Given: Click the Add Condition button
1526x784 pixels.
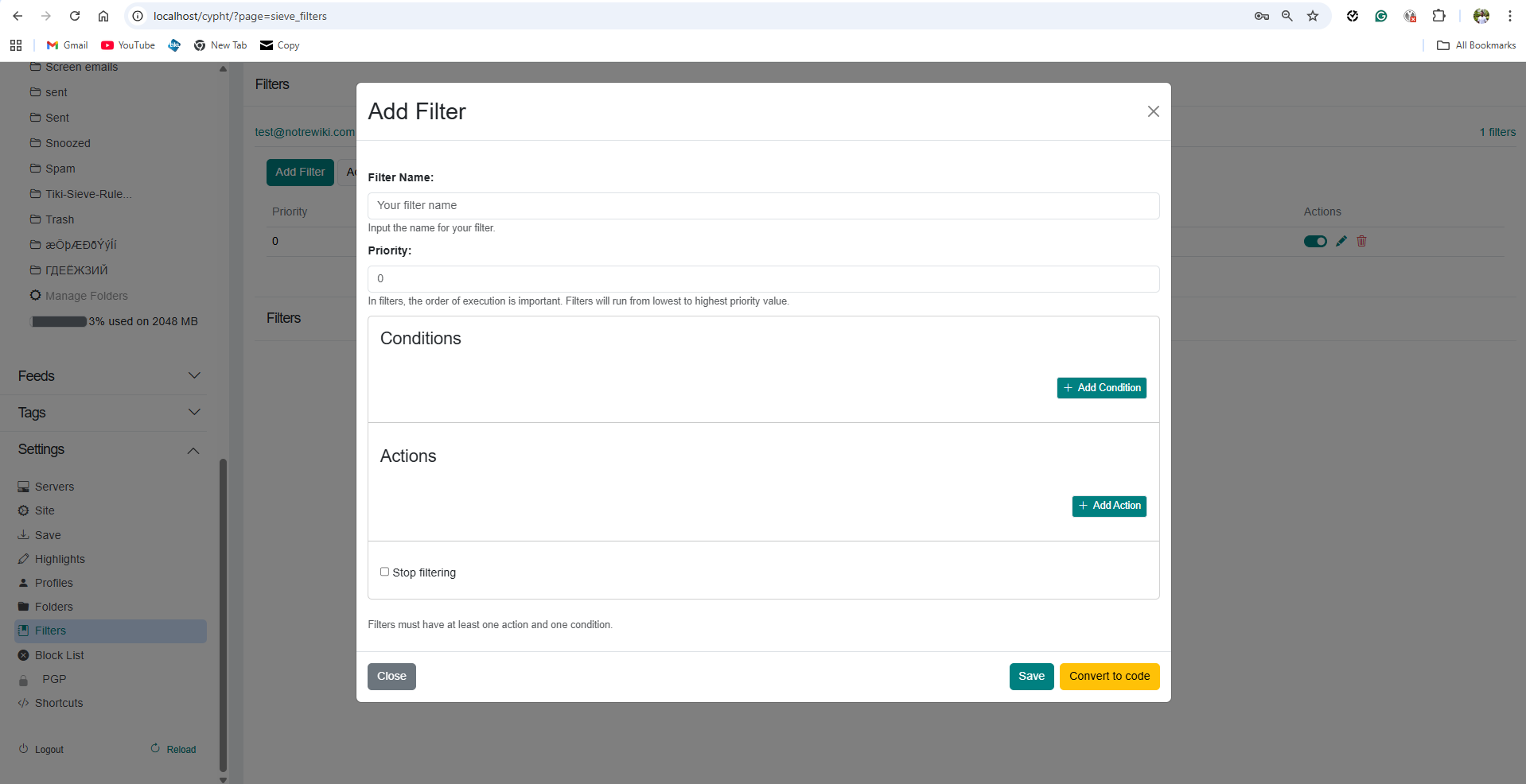Looking at the screenshot, I should (1101, 388).
